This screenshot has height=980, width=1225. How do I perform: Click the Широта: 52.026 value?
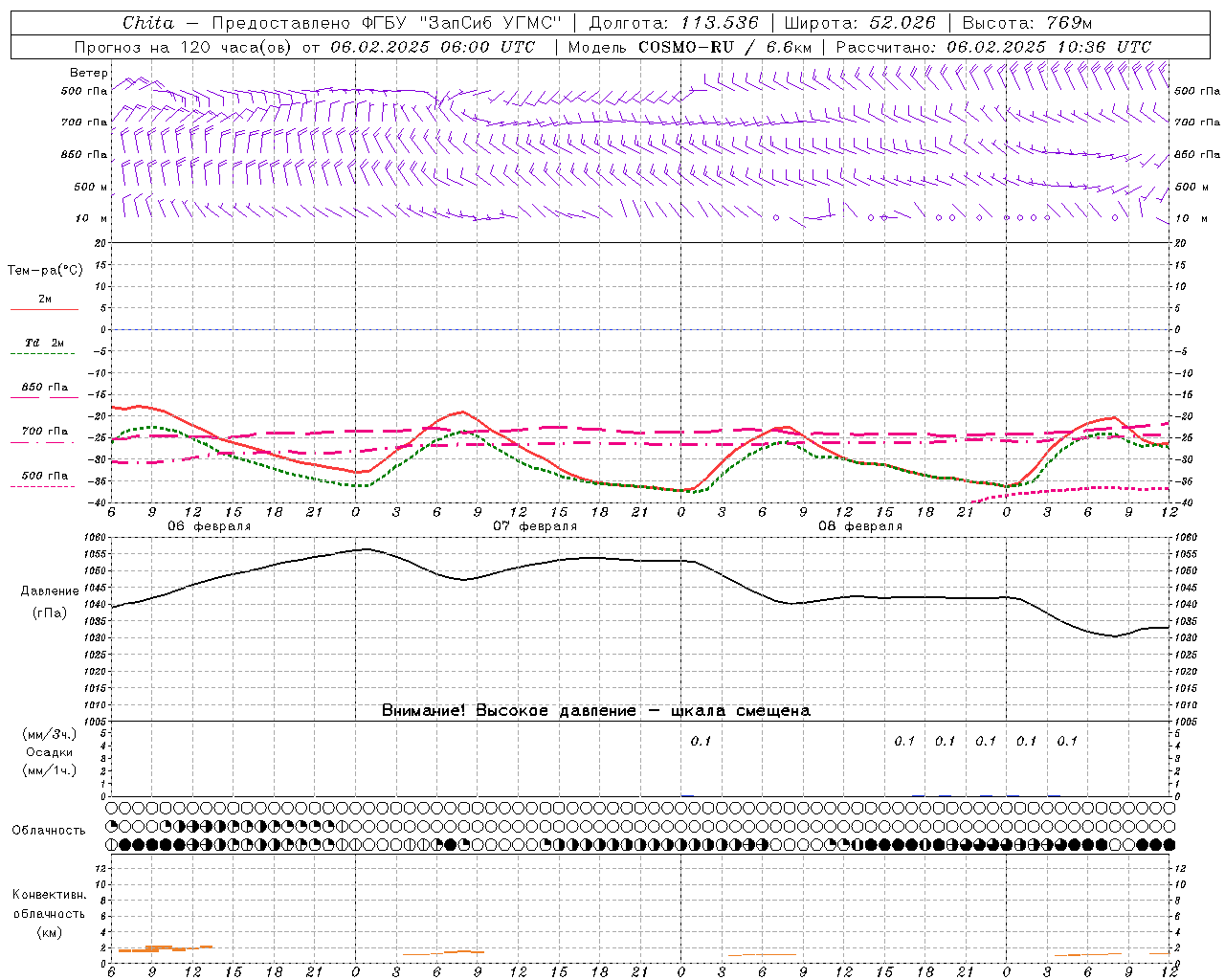coord(859,23)
